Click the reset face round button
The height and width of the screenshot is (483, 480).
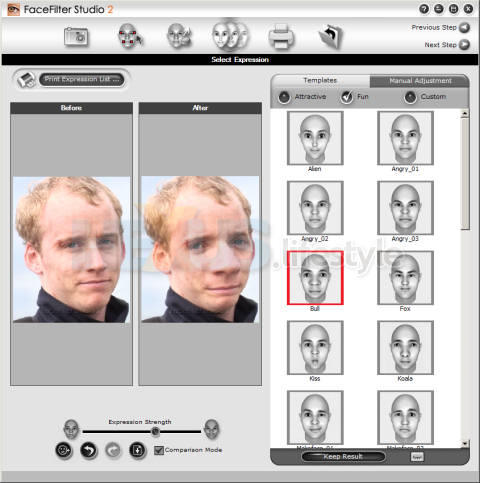[x=64, y=451]
